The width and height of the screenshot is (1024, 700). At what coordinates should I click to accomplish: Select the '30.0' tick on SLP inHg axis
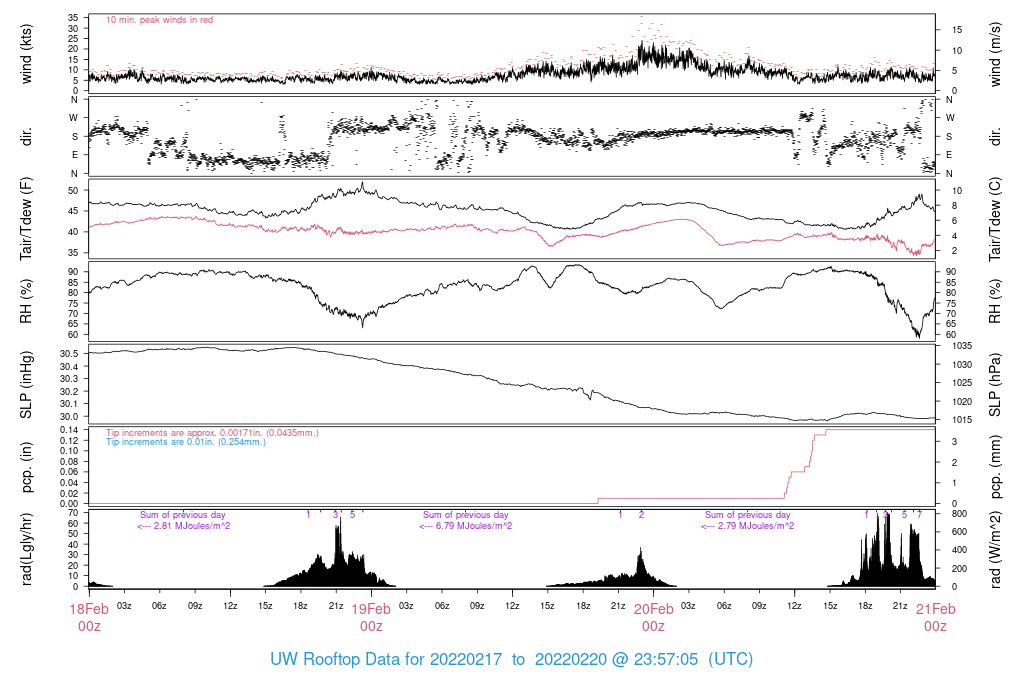click(x=69, y=417)
